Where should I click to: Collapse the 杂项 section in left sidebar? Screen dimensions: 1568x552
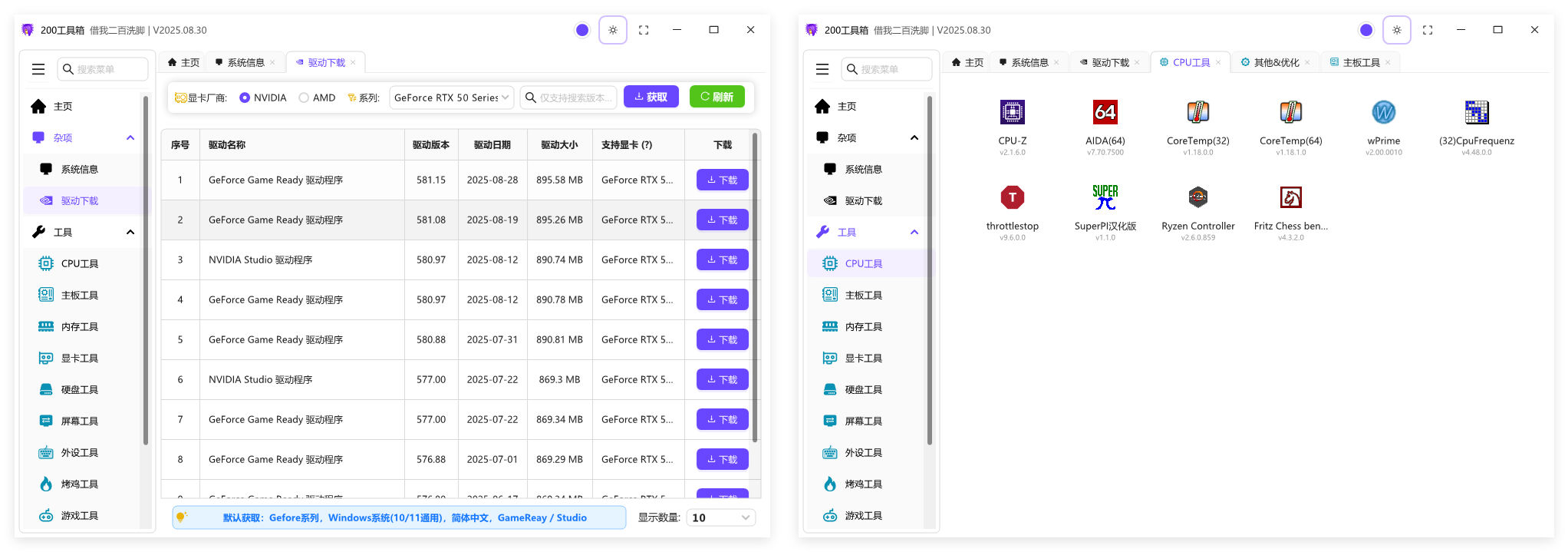[130, 138]
